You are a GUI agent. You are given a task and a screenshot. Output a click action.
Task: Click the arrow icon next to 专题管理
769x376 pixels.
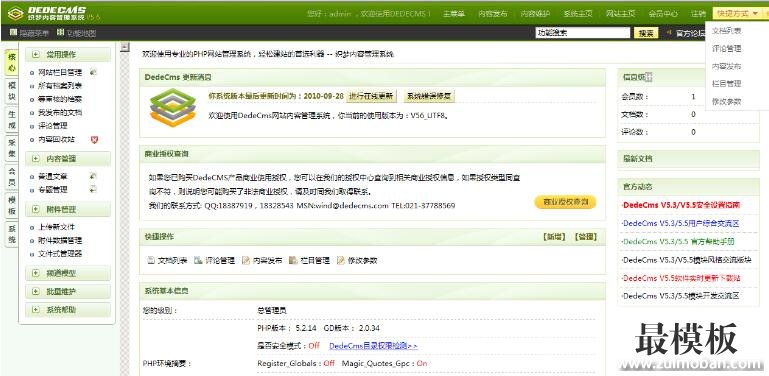pyautogui.click(x=93, y=189)
